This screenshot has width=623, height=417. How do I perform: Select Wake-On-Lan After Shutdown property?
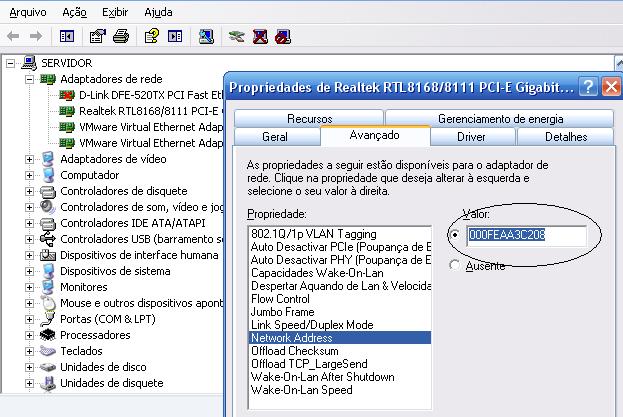click(x=340, y=377)
